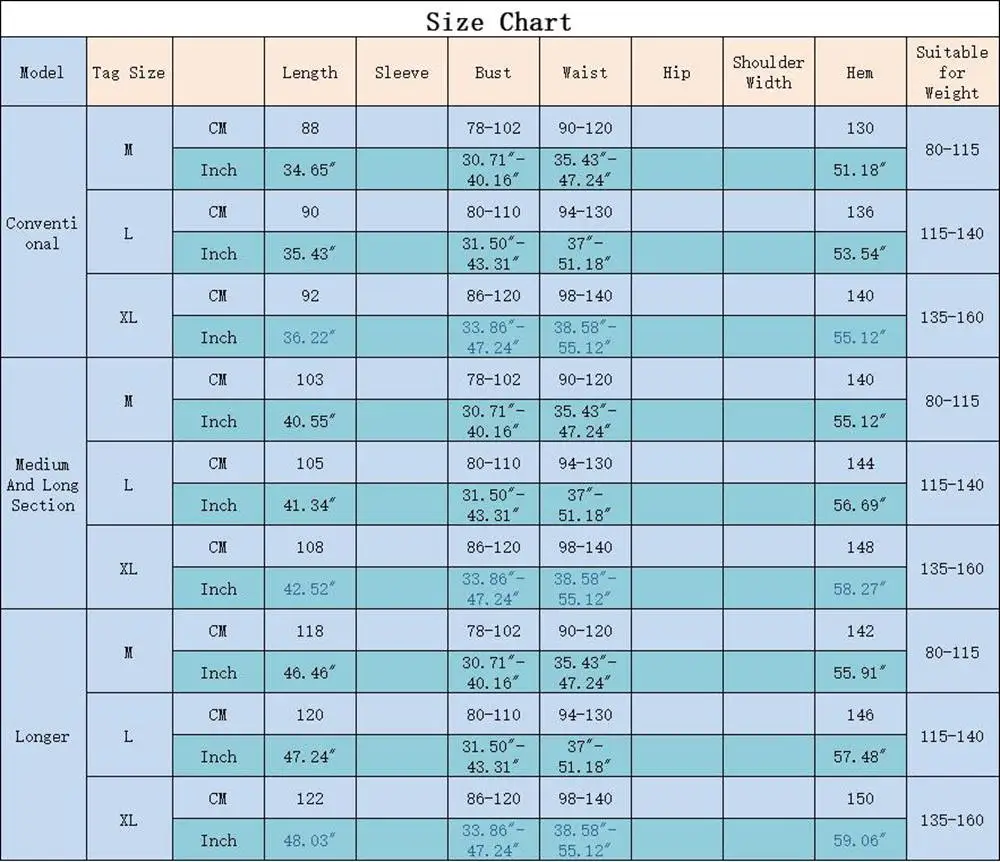Click the Waist column header
This screenshot has height=862, width=1000.
585,72
